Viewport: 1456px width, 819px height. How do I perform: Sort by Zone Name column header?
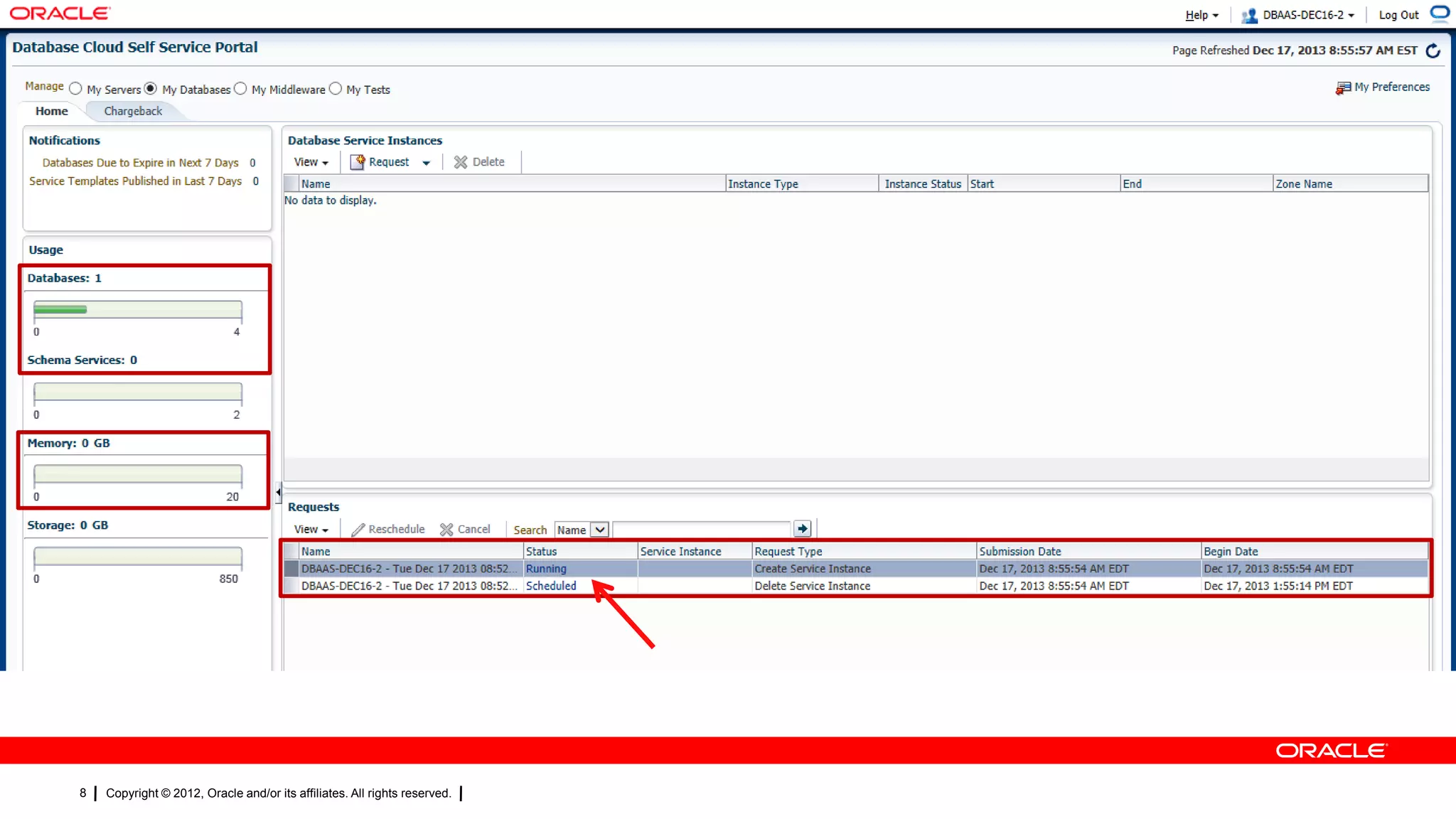(1350, 183)
